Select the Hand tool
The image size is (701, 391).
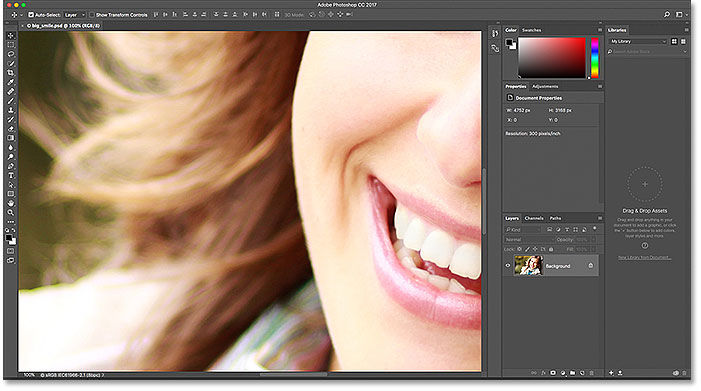11,203
